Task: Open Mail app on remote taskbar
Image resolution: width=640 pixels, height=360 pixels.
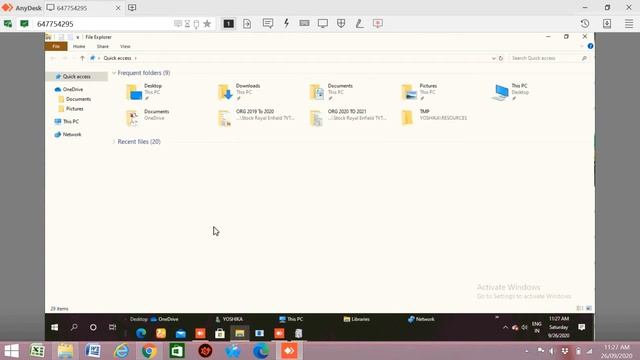Action: [x=180, y=333]
